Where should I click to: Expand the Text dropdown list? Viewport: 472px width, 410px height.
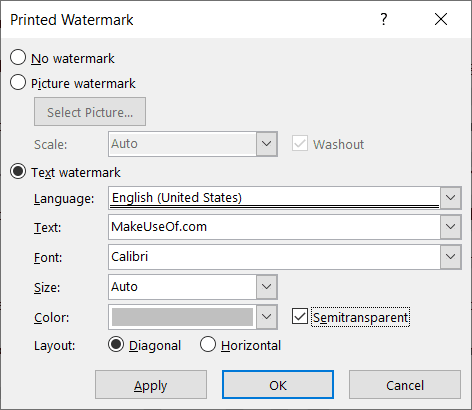(451, 227)
